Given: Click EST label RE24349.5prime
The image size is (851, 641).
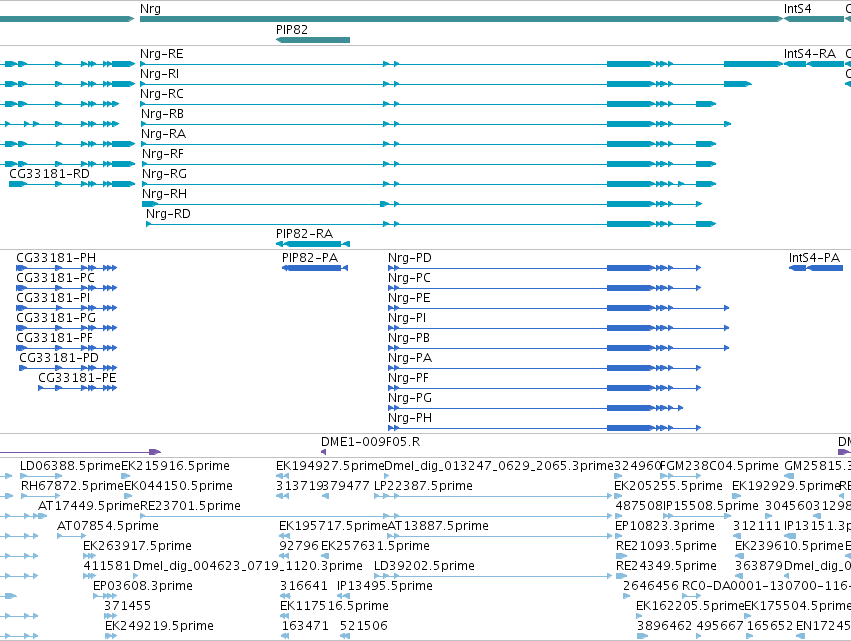Looking at the screenshot, I should tap(666, 566).
